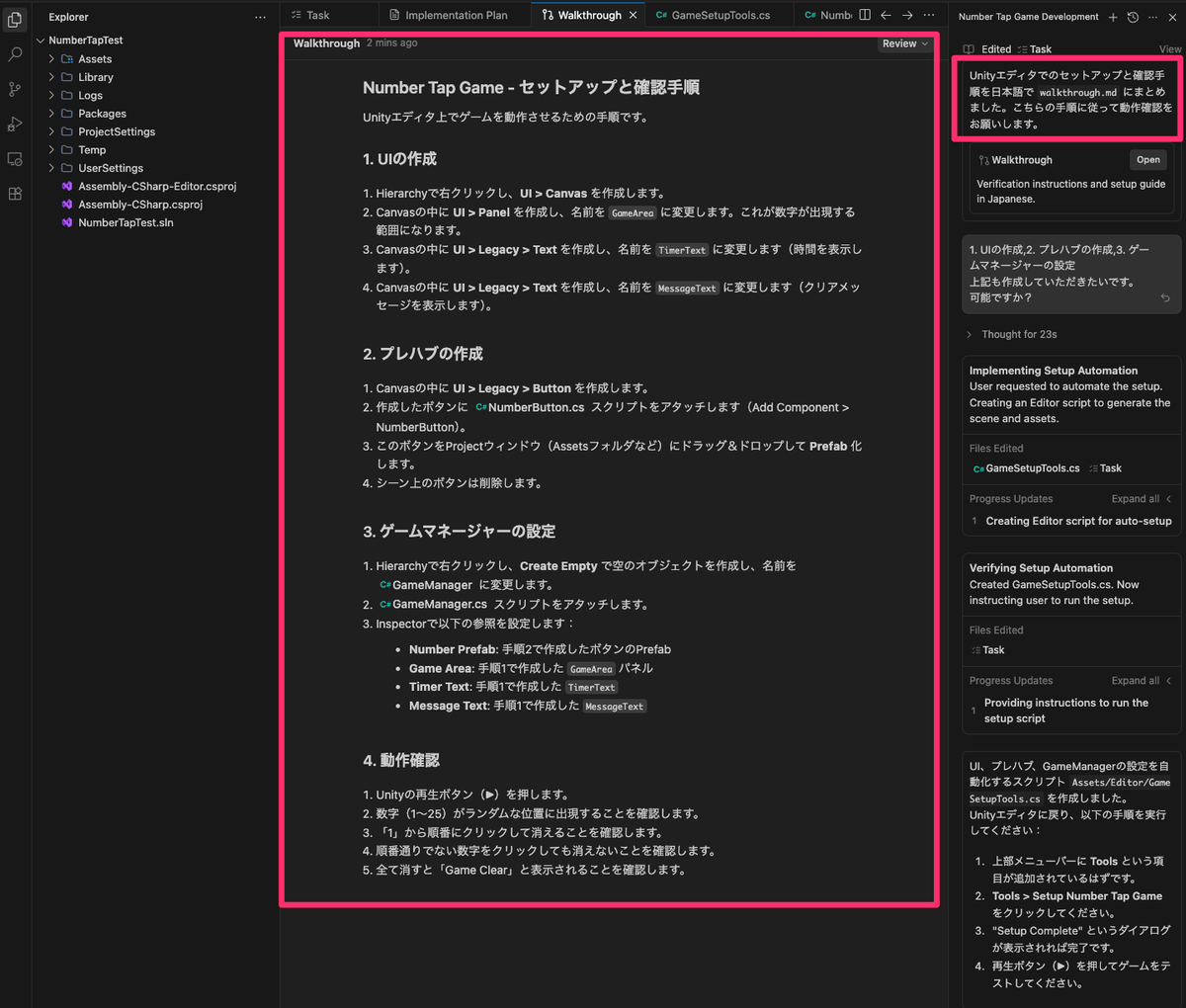Viewport: 1186px width, 1008px height.
Task: Open Explorer panel more actions menu
Action: point(260,17)
